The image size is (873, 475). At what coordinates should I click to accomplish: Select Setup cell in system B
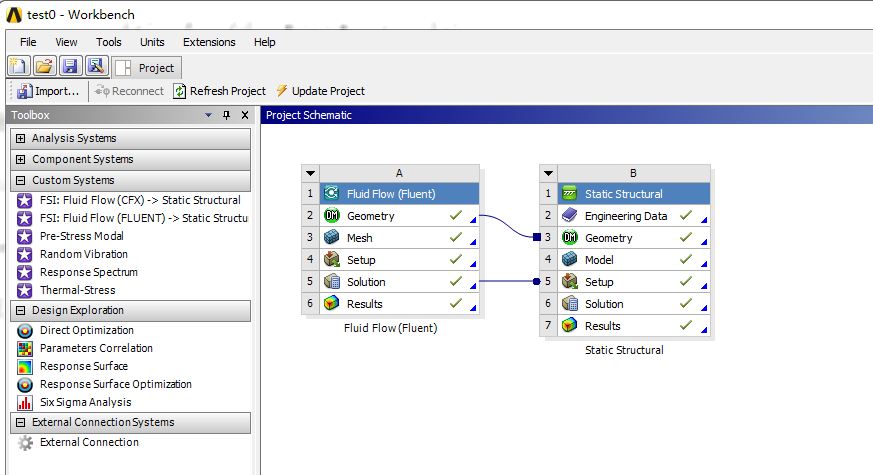coord(634,282)
